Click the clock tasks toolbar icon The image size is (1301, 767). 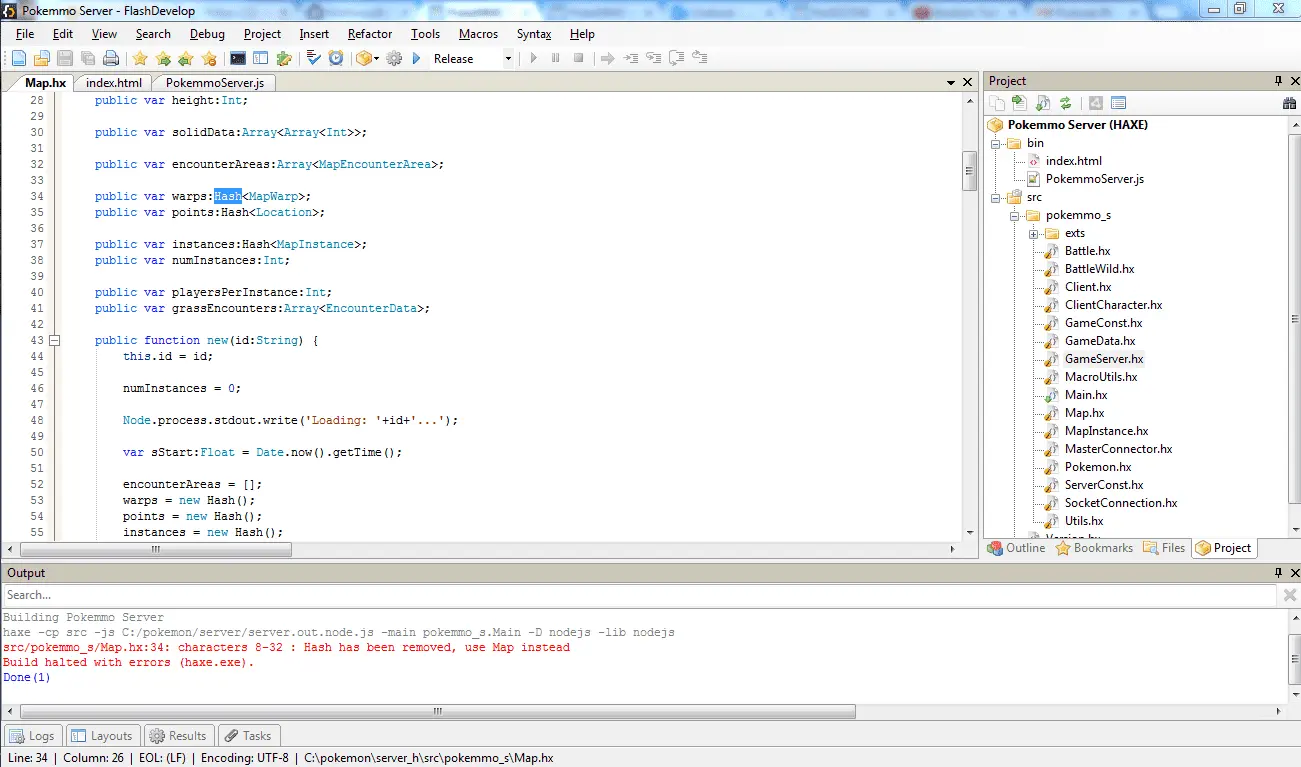336,59
